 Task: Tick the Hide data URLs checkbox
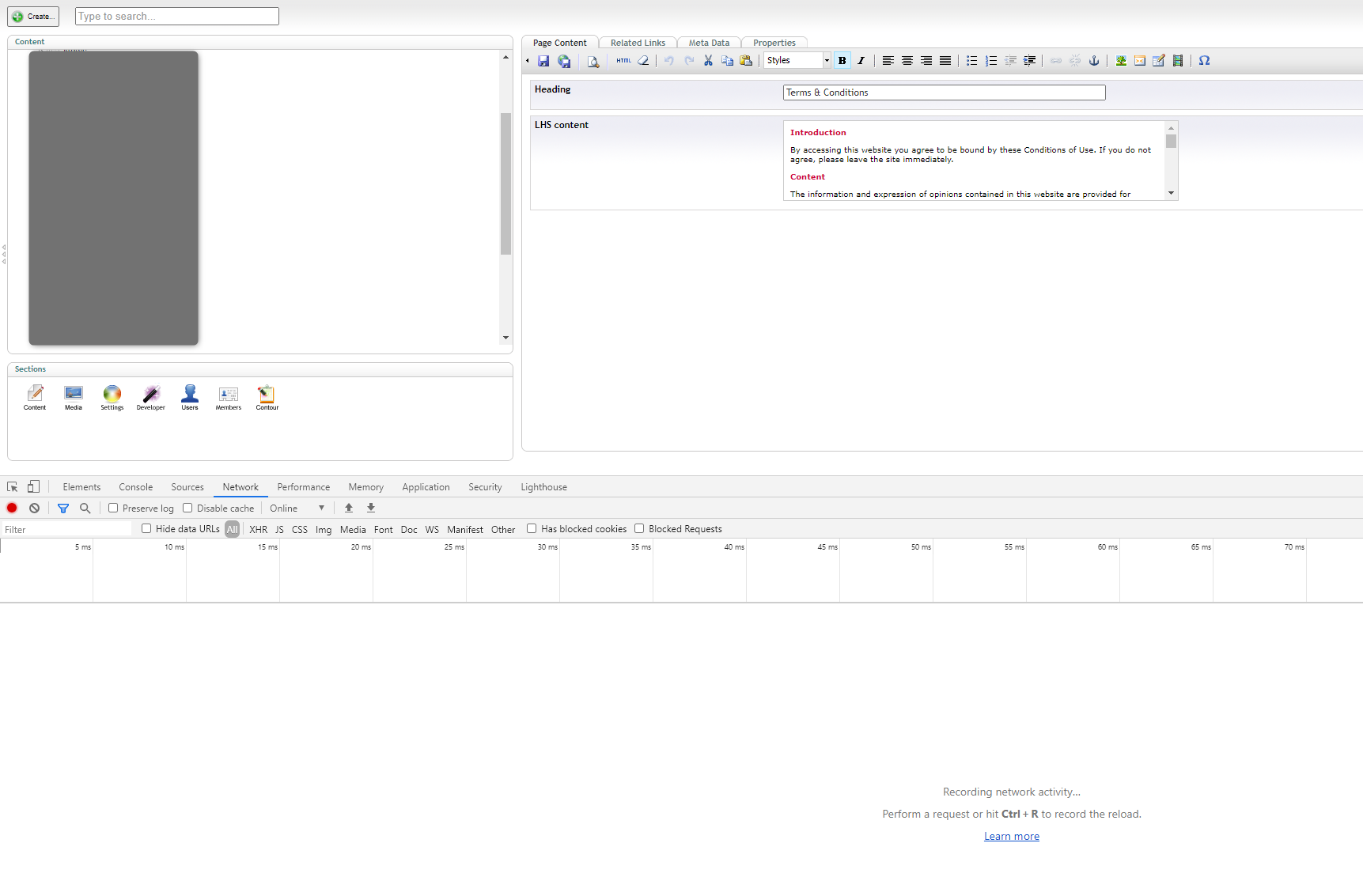coord(146,528)
